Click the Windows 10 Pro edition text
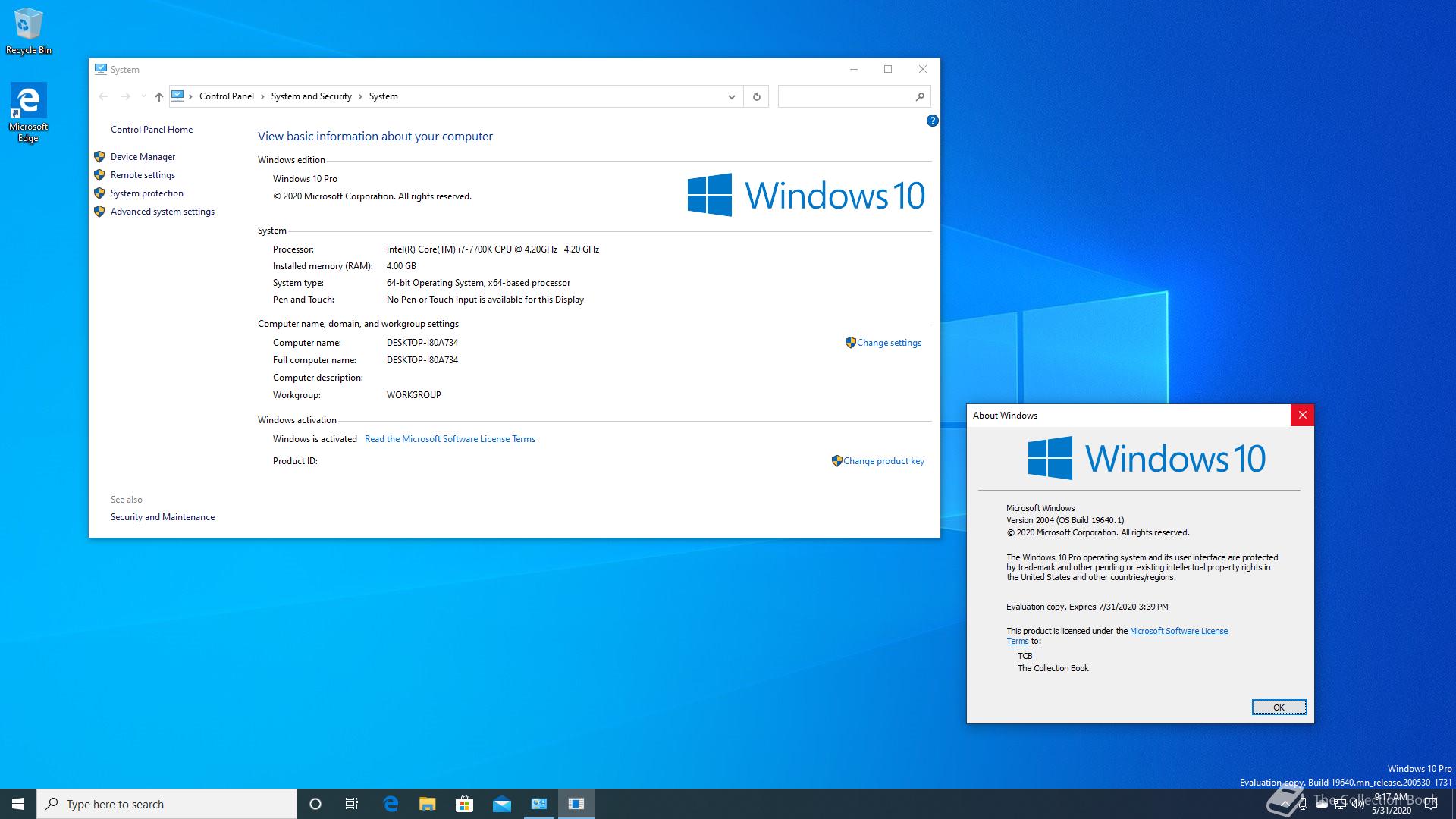 coord(305,179)
